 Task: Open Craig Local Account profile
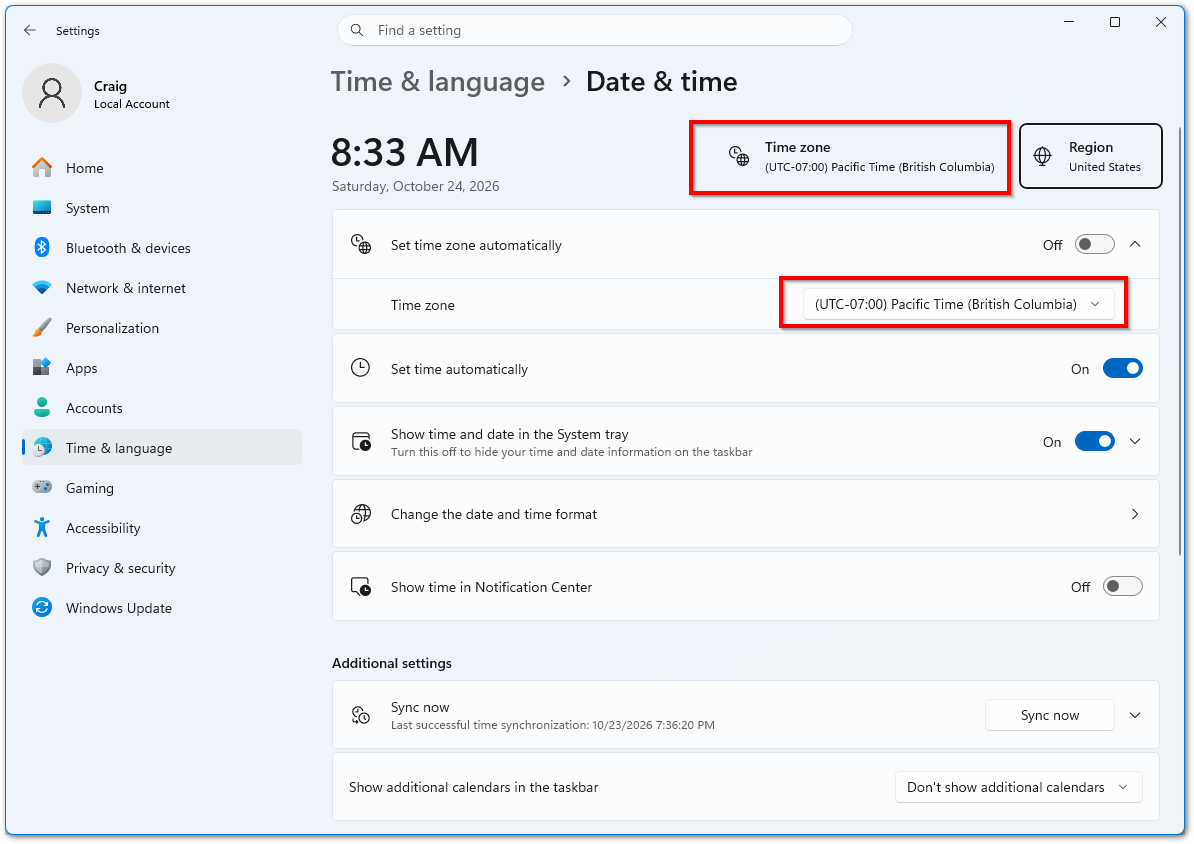pyautogui.click(x=97, y=94)
